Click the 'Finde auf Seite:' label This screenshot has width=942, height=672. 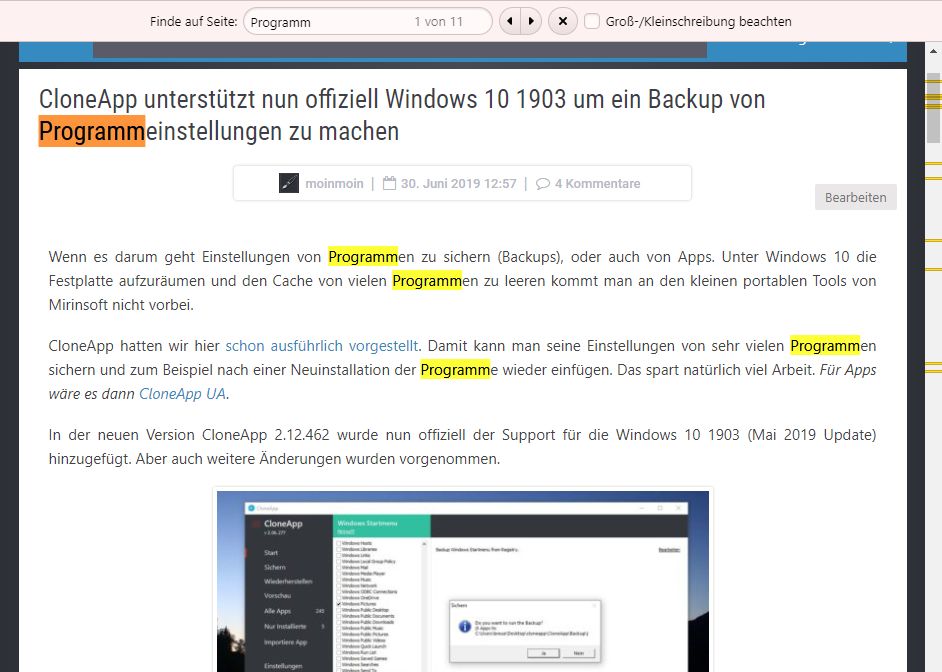[193, 22]
